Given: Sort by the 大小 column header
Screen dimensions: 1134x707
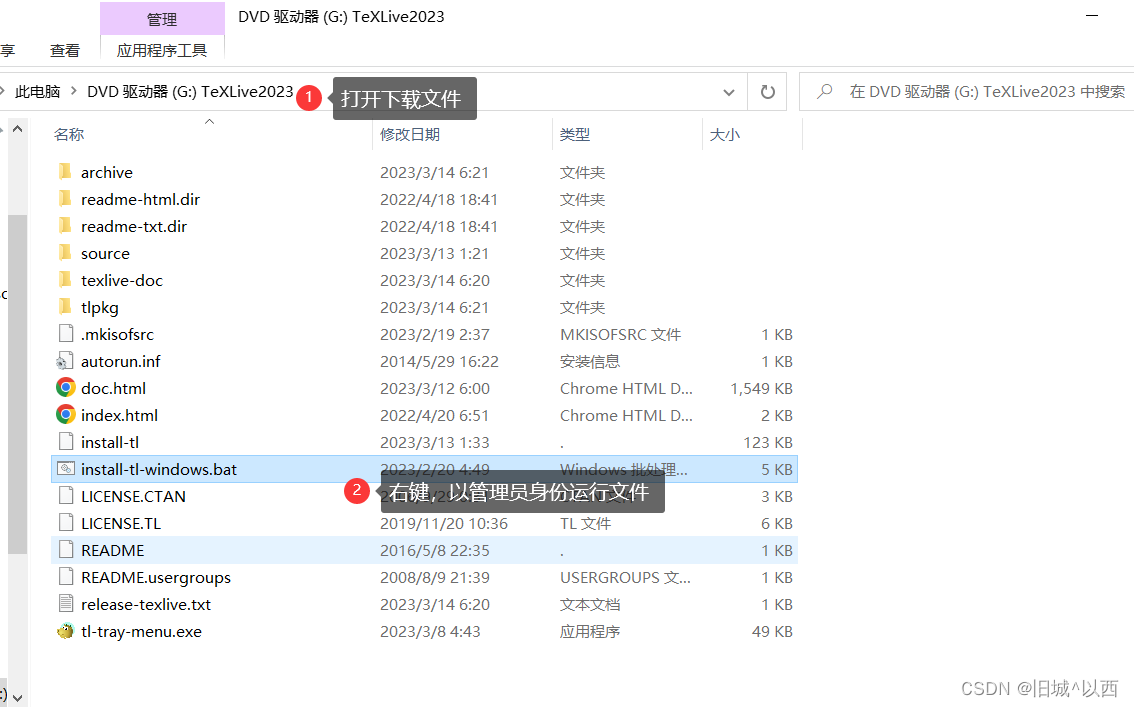Looking at the screenshot, I should [725, 134].
